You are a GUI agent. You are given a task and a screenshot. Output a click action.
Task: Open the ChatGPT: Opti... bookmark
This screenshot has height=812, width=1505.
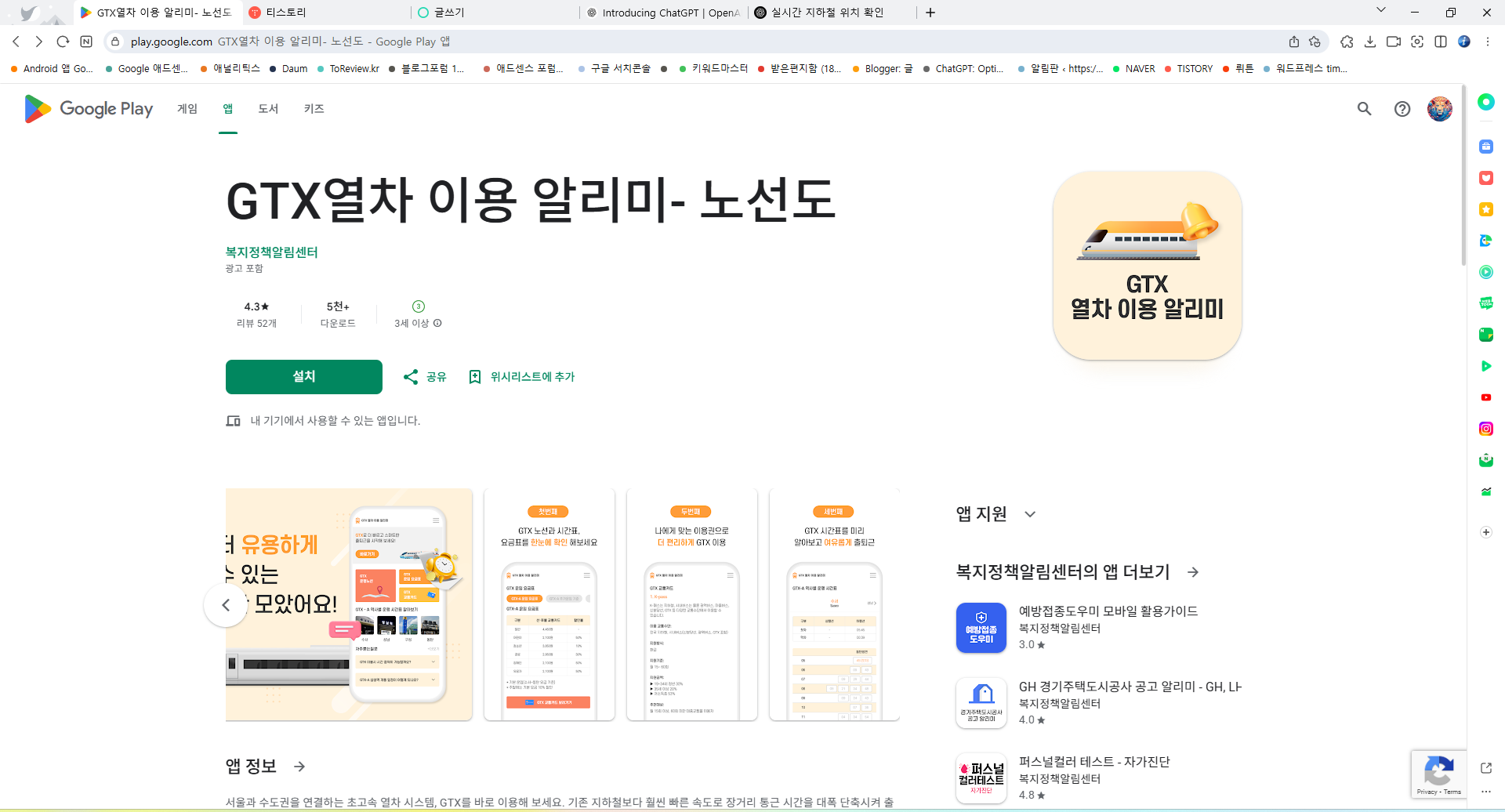coord(963,69)
